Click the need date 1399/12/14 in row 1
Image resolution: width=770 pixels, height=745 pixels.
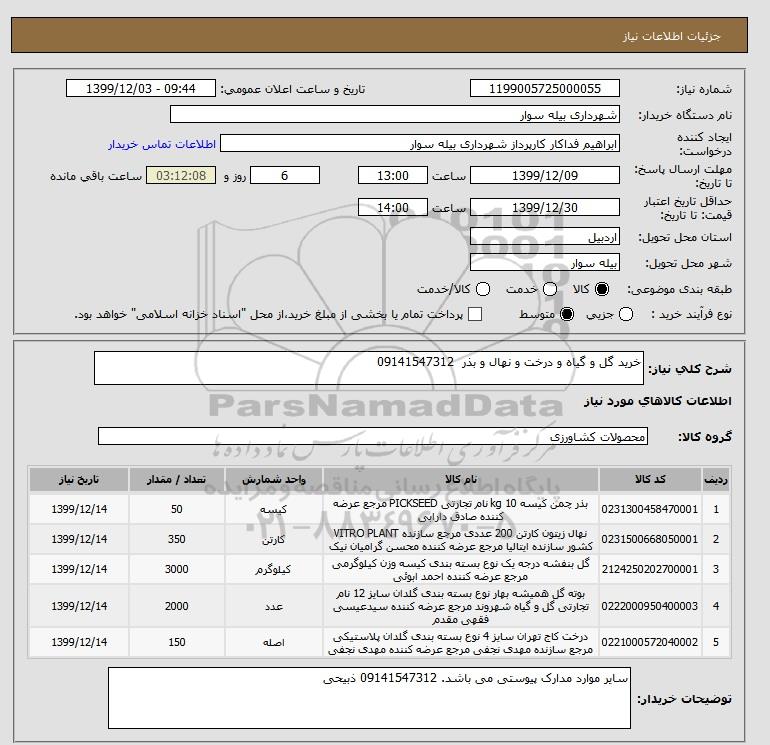pyautogui.click(x=79, y=509)
